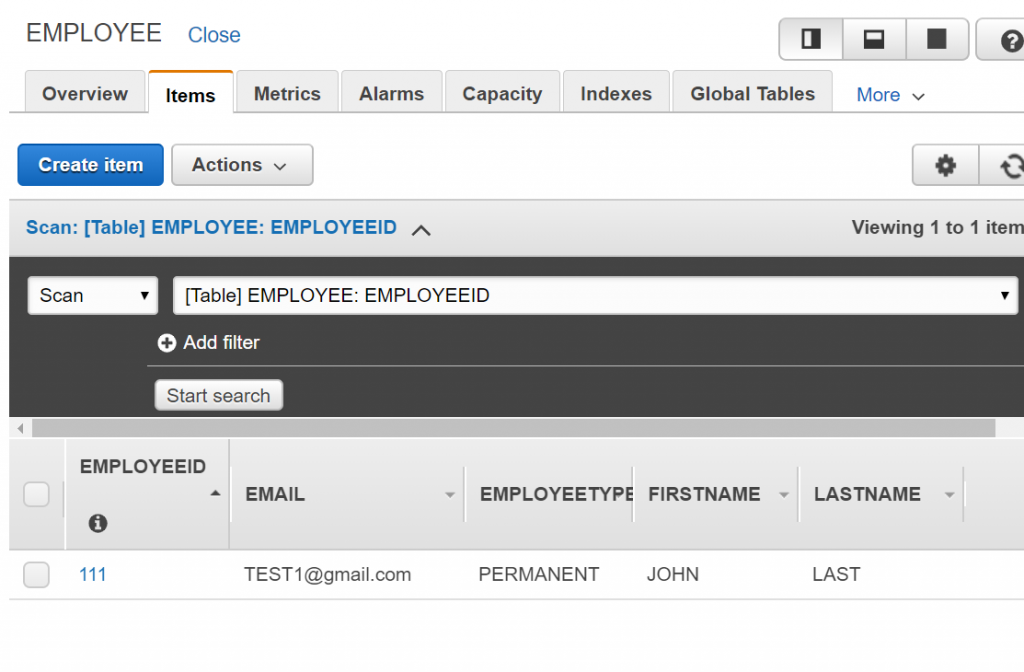
Task: Collapse the Scan section with its chevron
Action: click(x=421, y=229)
